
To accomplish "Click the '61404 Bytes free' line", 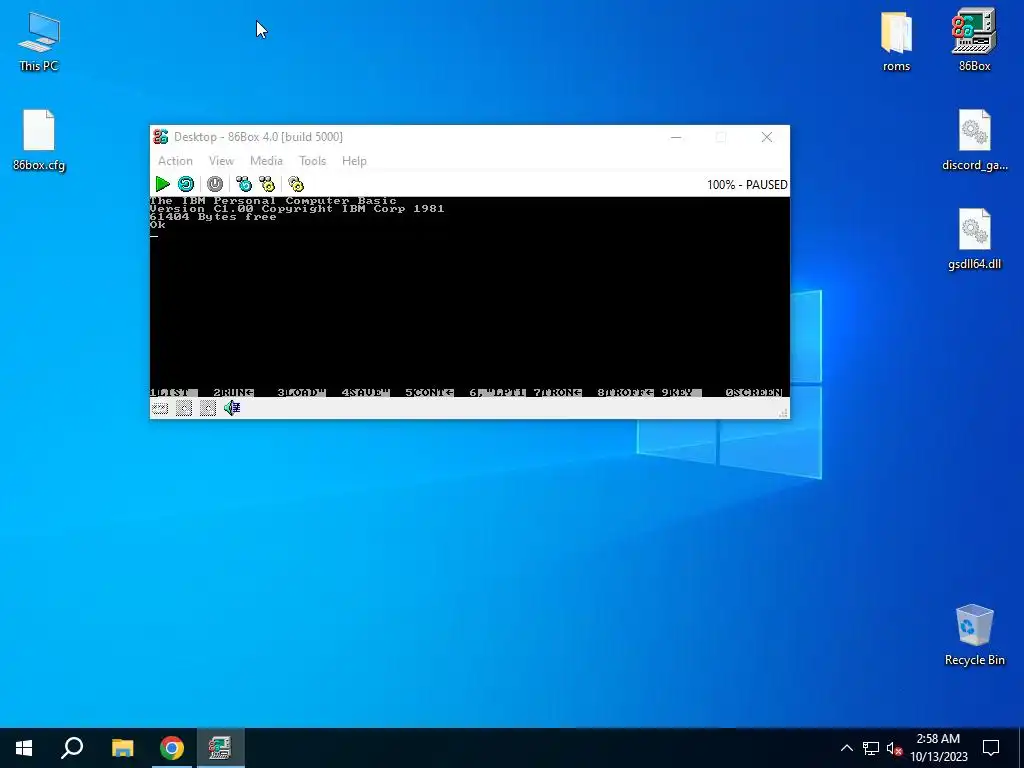I will click(x=213, y=217).
